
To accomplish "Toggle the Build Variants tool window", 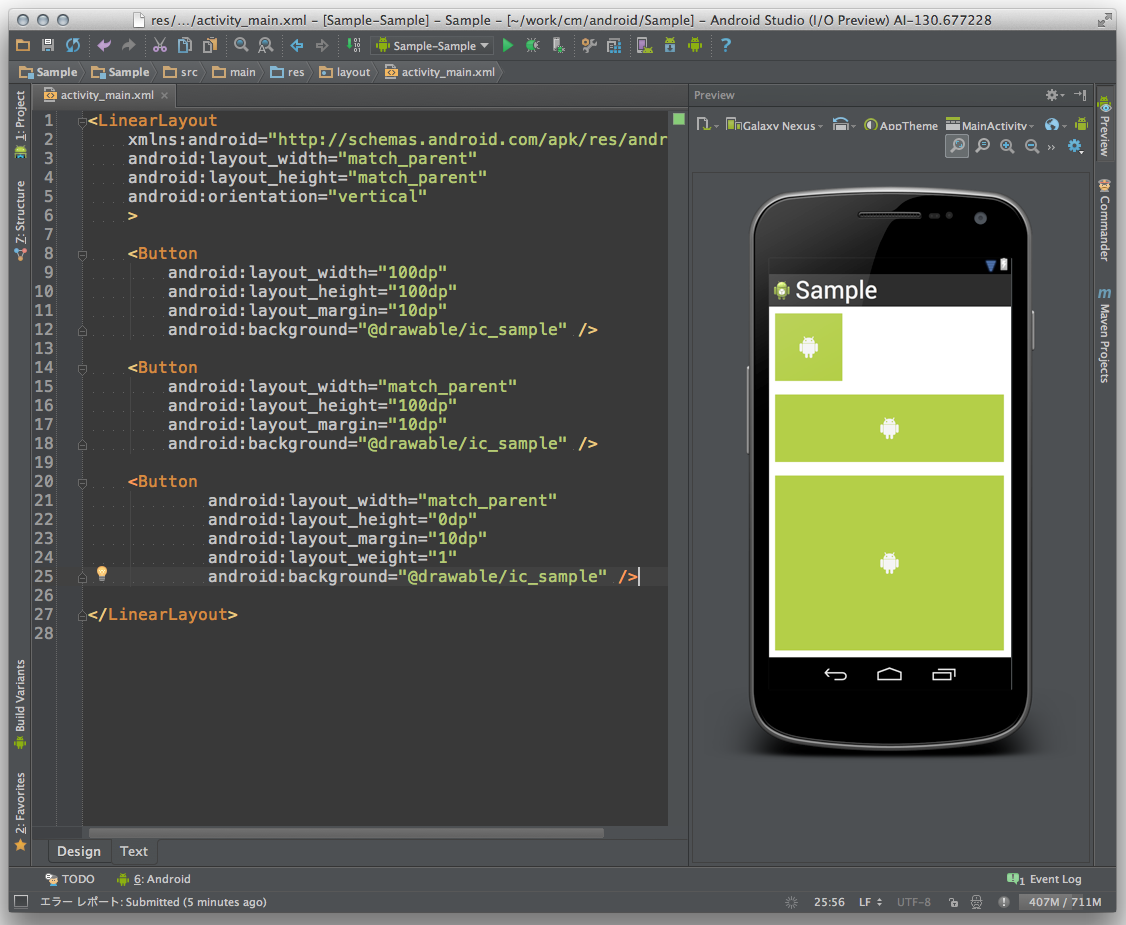I will point(20,704).
